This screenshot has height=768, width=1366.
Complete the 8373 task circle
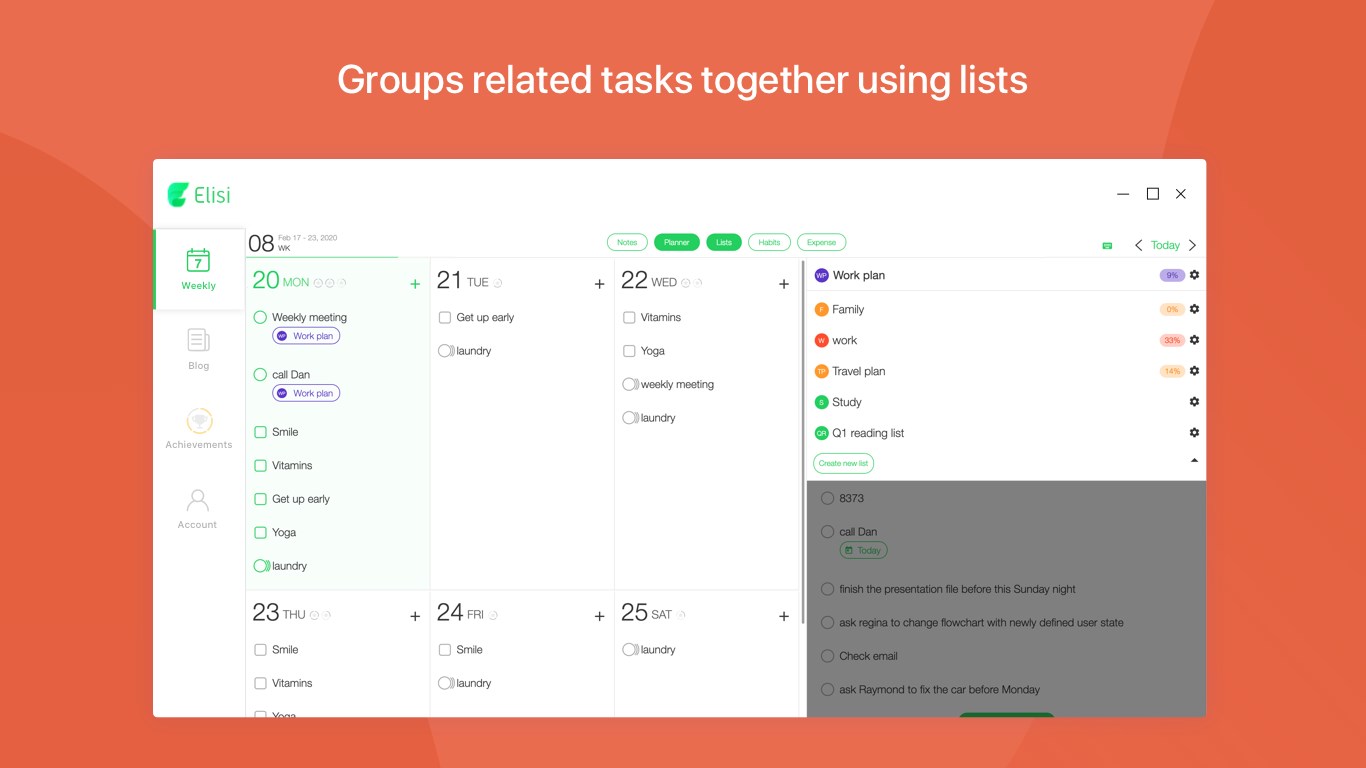click(827, 498)
